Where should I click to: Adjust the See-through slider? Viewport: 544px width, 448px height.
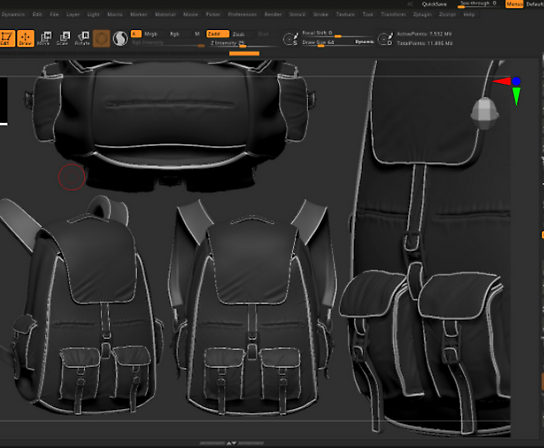tap(478, 4)
